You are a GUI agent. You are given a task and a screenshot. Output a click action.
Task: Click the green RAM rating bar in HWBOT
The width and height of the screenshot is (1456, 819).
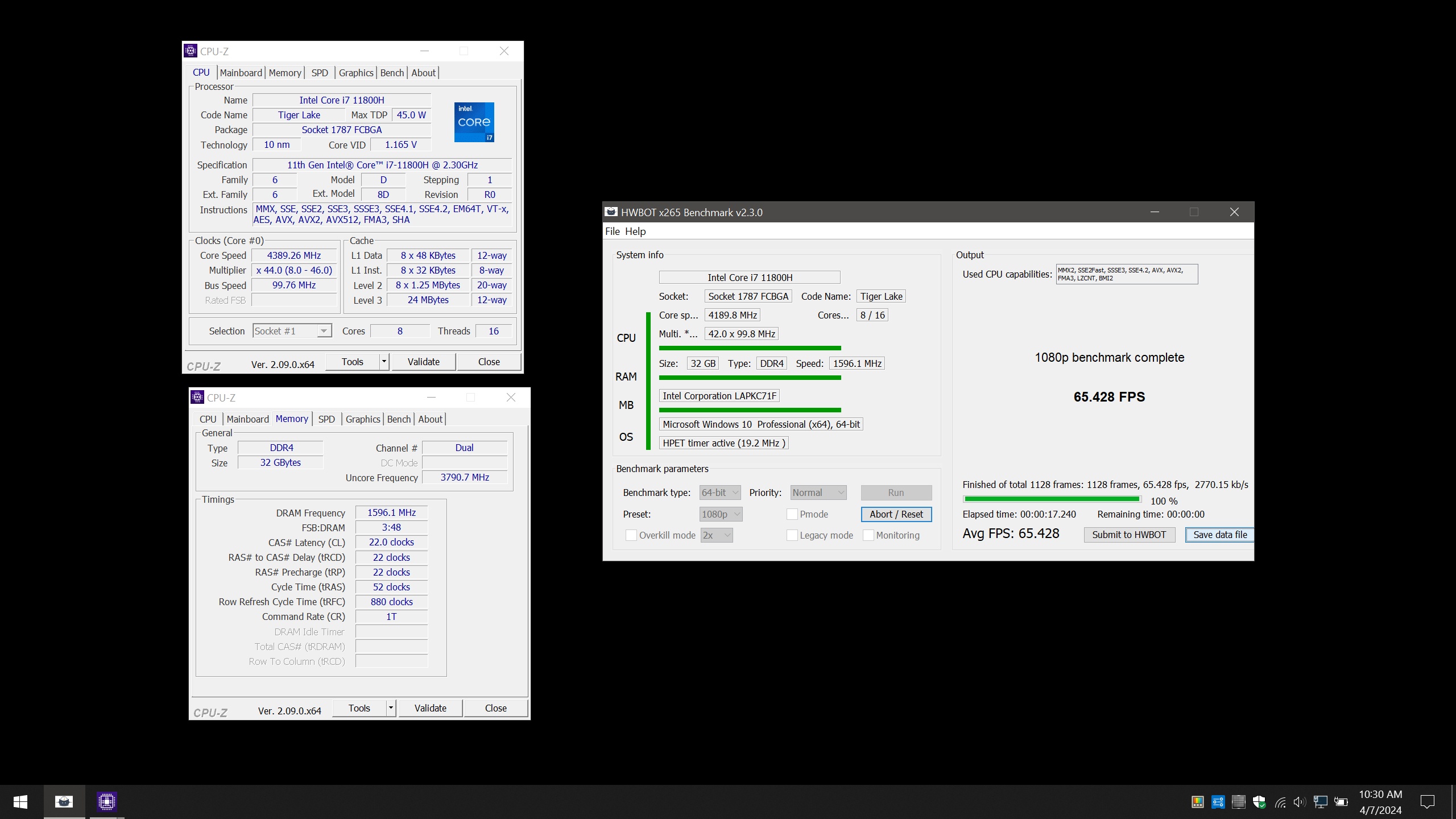[750, 378]
